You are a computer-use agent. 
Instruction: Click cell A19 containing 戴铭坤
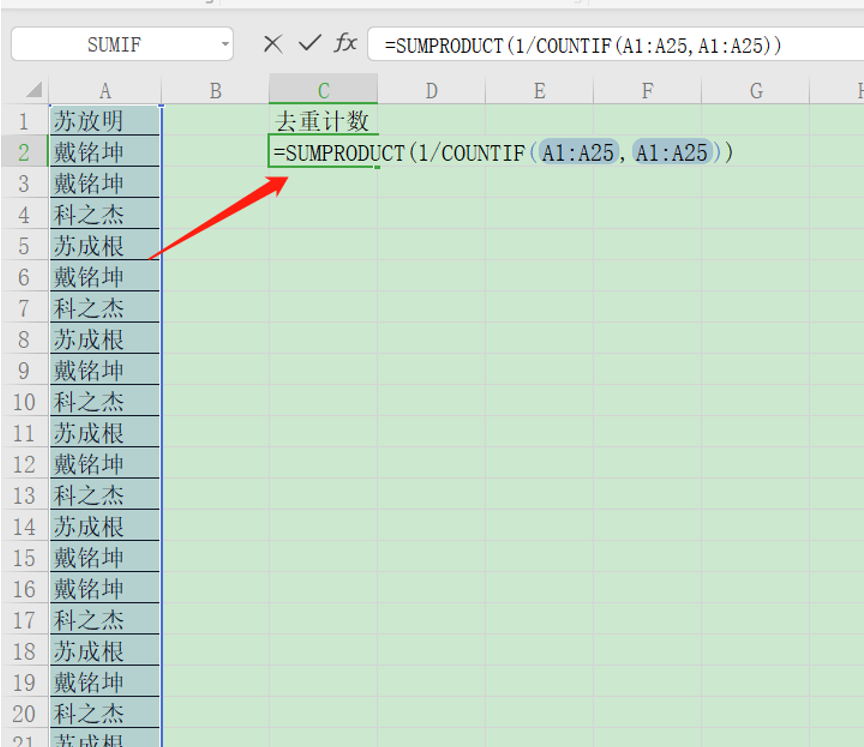105,681
